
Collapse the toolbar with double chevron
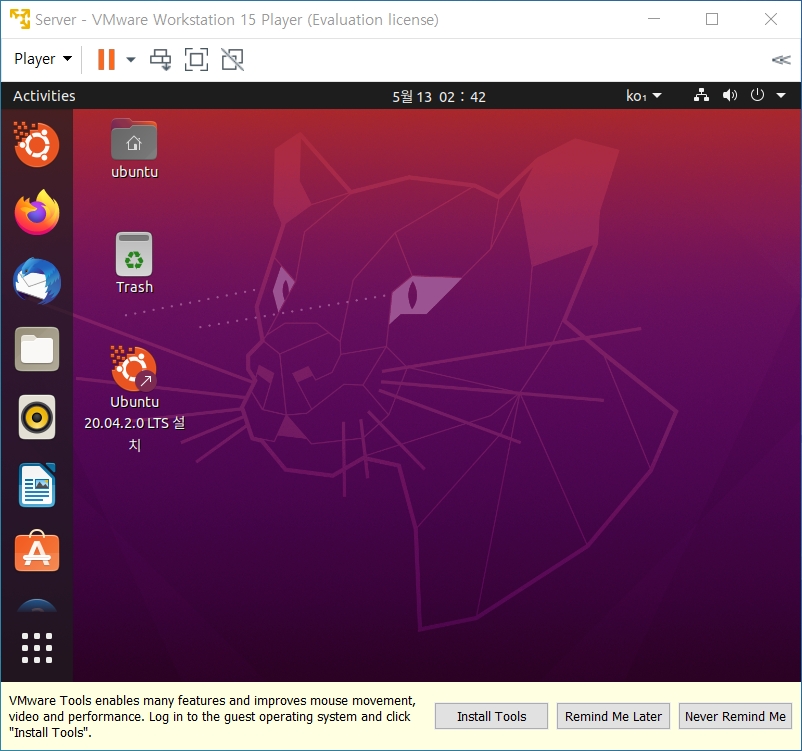(x=781, y=60)
